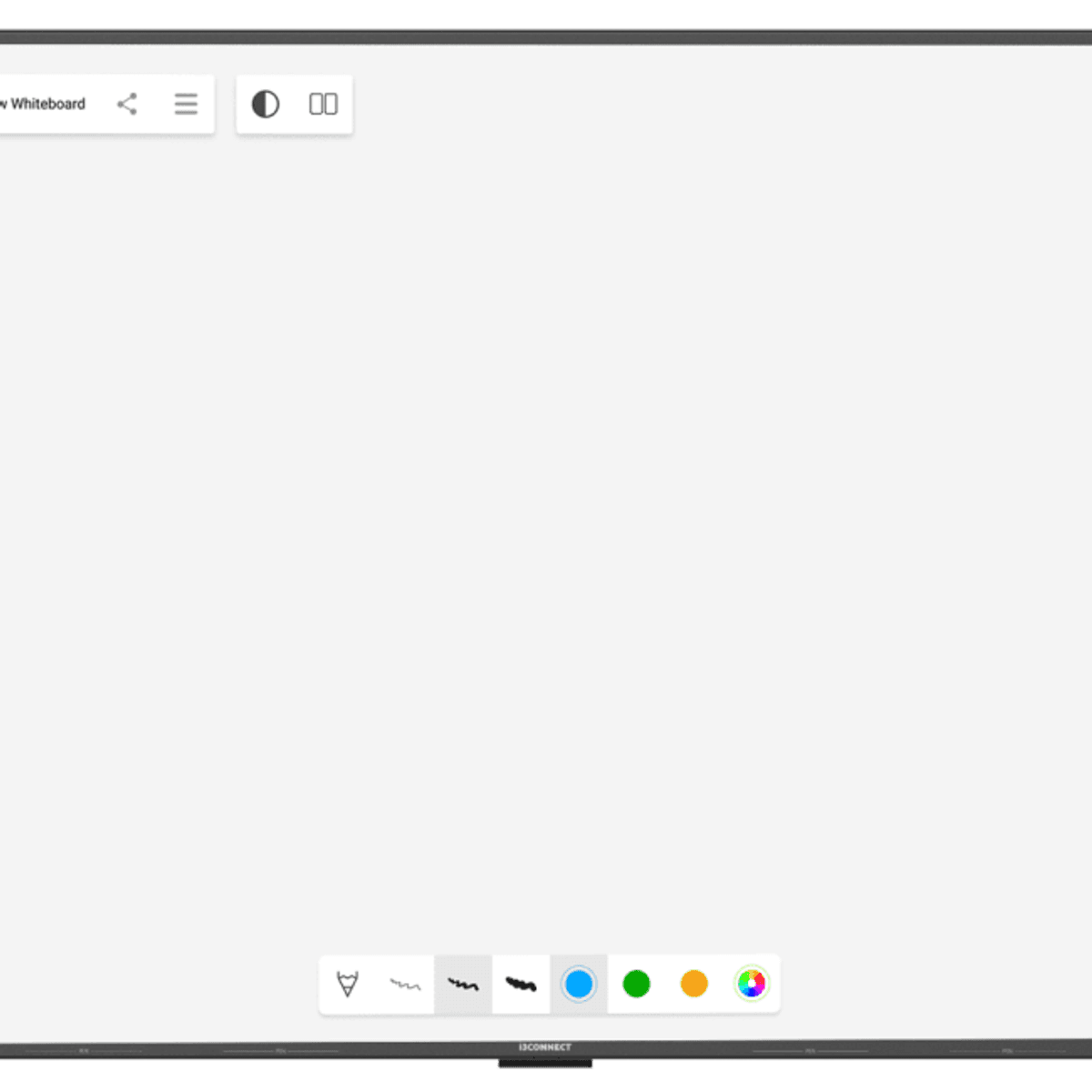This screenshot has width=1092, height=1092.
Task: Open the rainbow color wheel picker
Action: (752, 984)
